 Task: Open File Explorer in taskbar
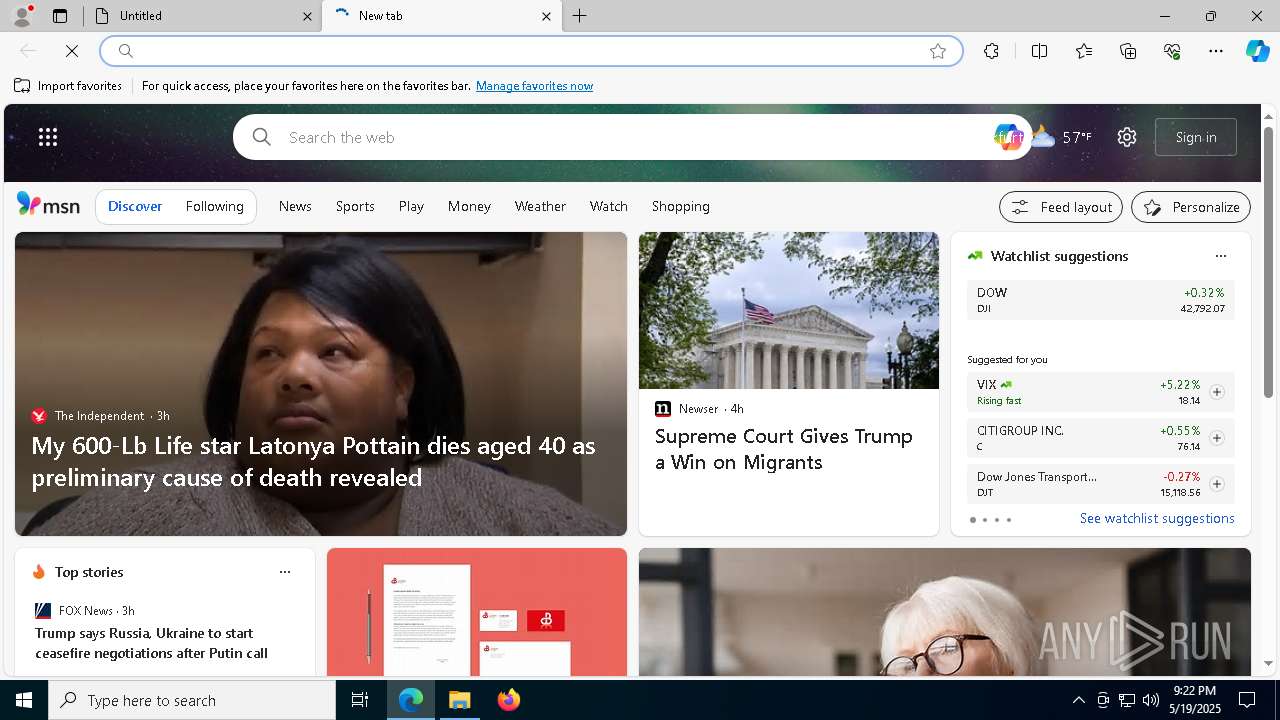click(460, 700)
